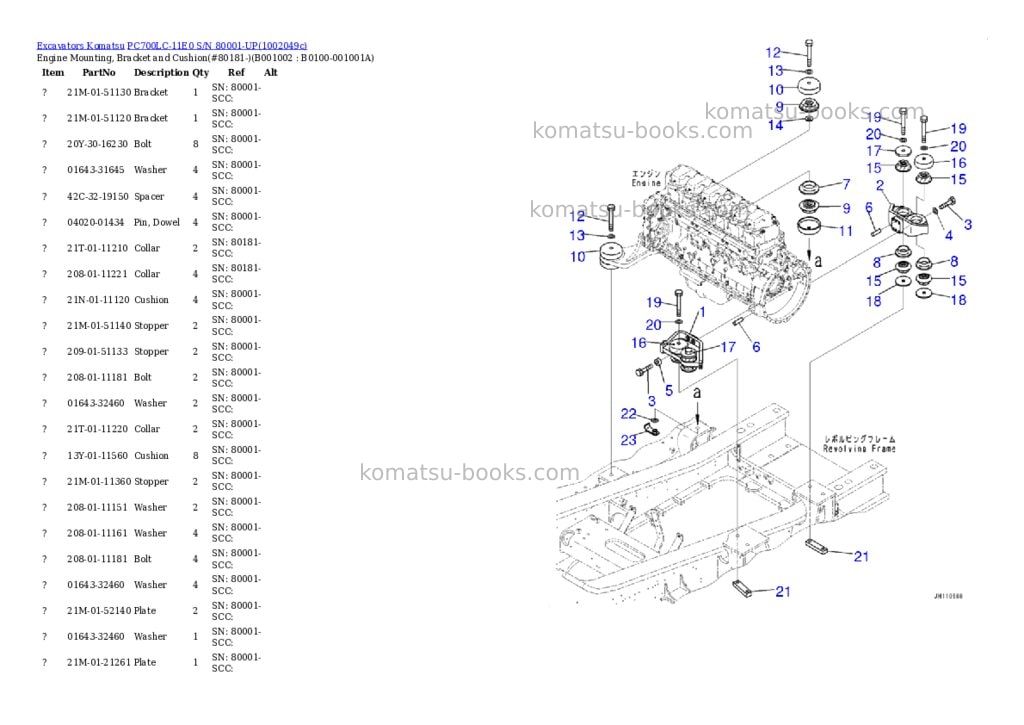This screenshot has height=725, width=1024.
Task: Select part number 21M-01-21261
Action: pyautogui.click(x=99, y=663)
